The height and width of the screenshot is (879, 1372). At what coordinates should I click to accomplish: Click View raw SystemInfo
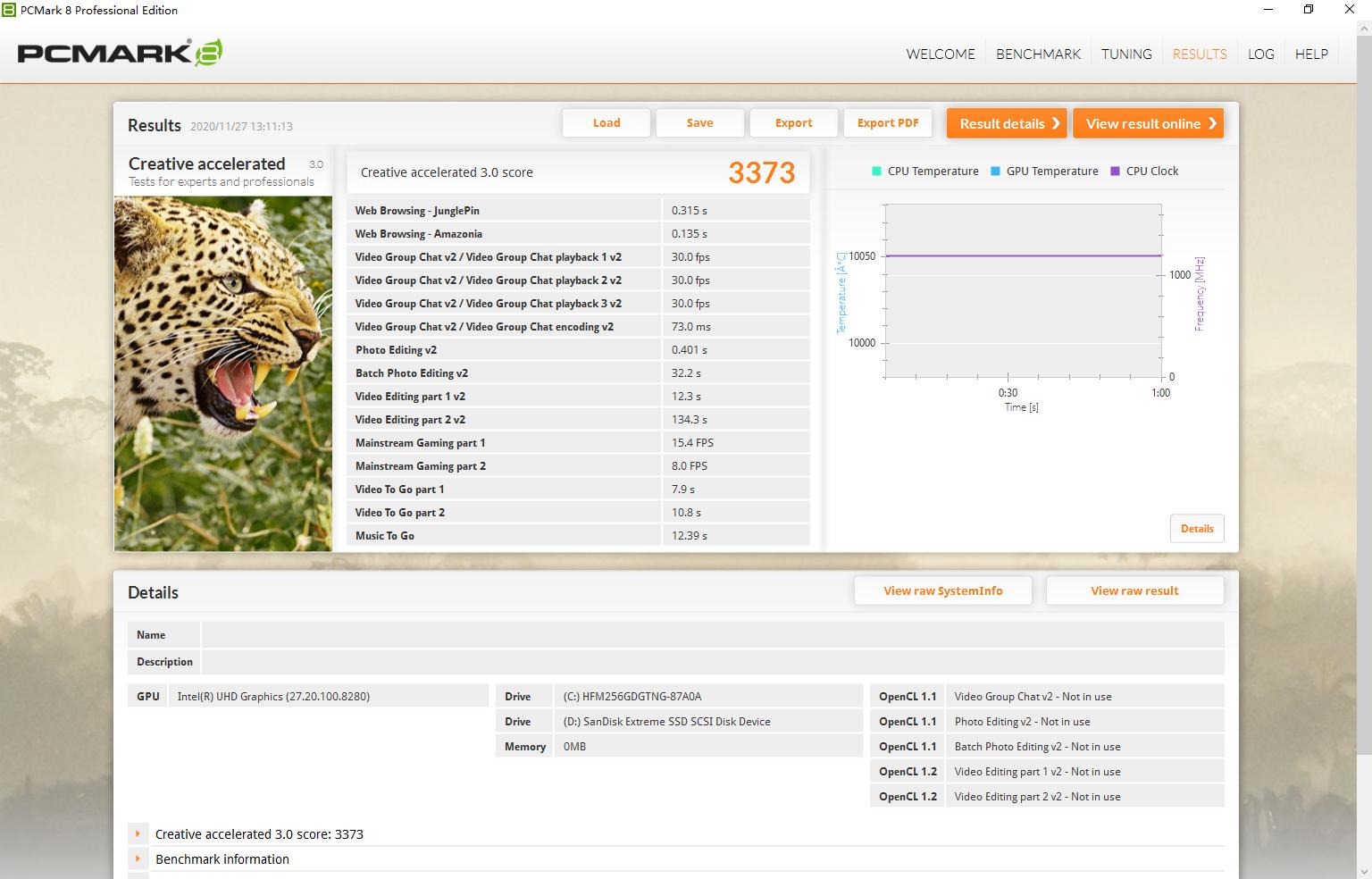(x=943, y=590)
